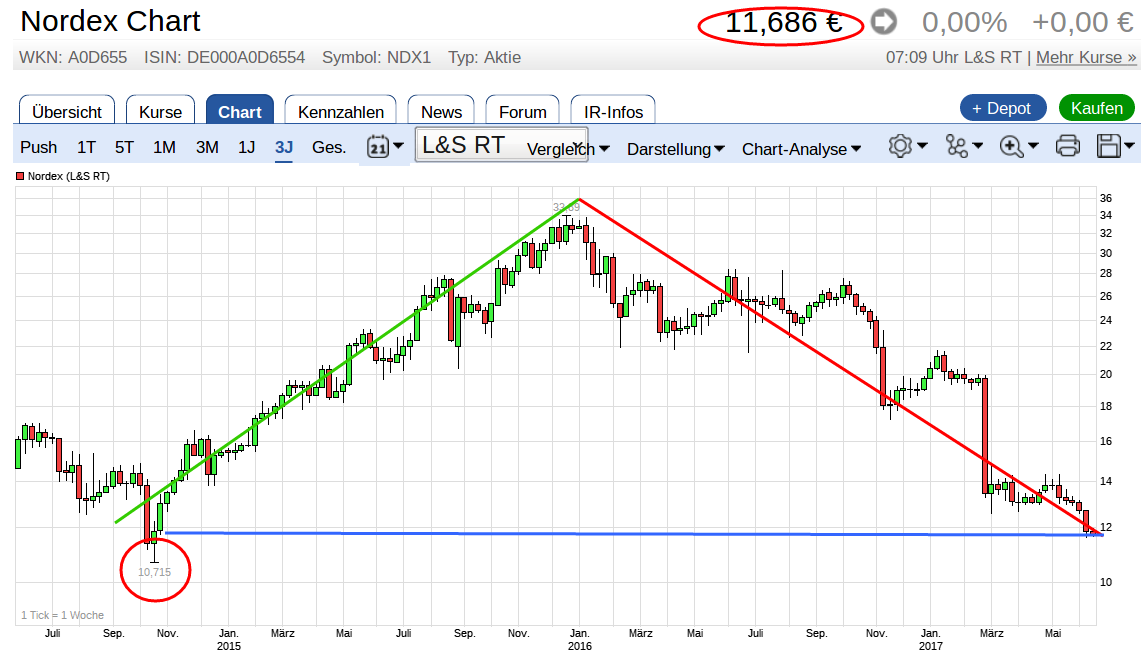The width and height of the screenshot is (1144, 660).
Task: Click the grey arrow trend icon
Action: 884,22
